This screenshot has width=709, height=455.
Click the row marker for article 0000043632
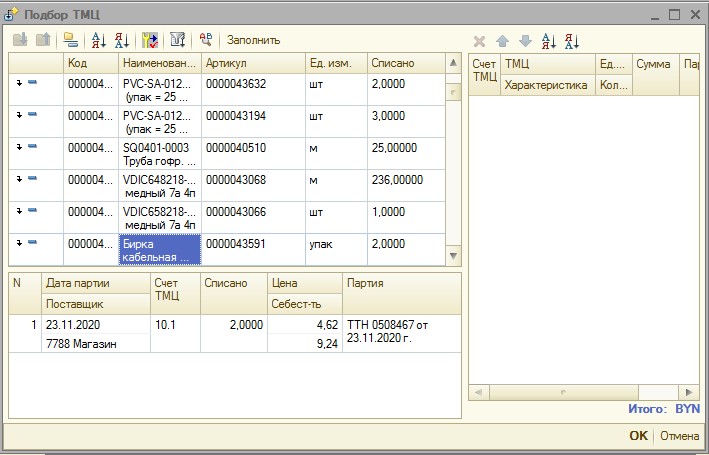click(x=26, y=84)
